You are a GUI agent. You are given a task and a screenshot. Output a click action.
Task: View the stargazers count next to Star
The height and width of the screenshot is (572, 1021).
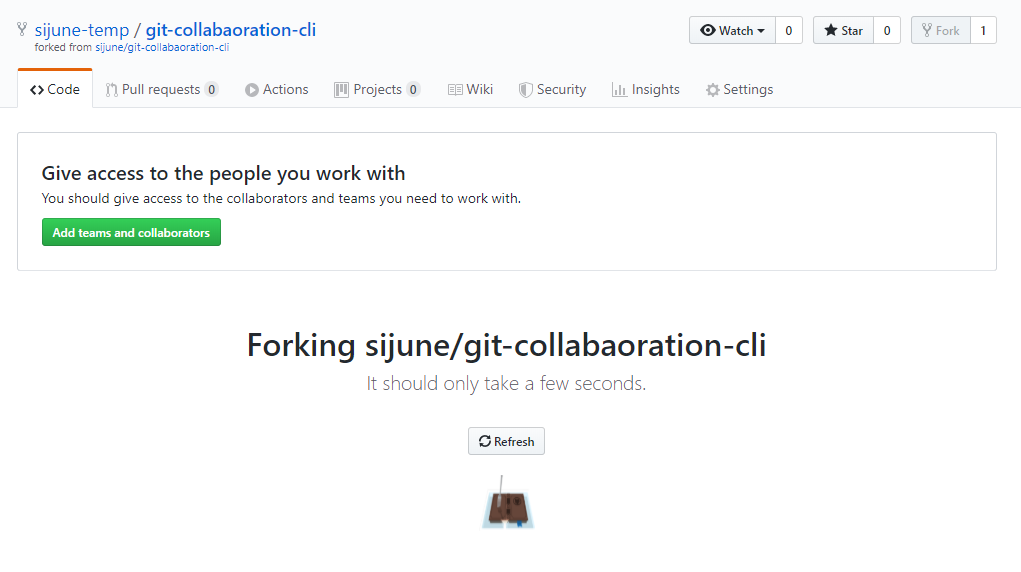[x=887, y=31]
